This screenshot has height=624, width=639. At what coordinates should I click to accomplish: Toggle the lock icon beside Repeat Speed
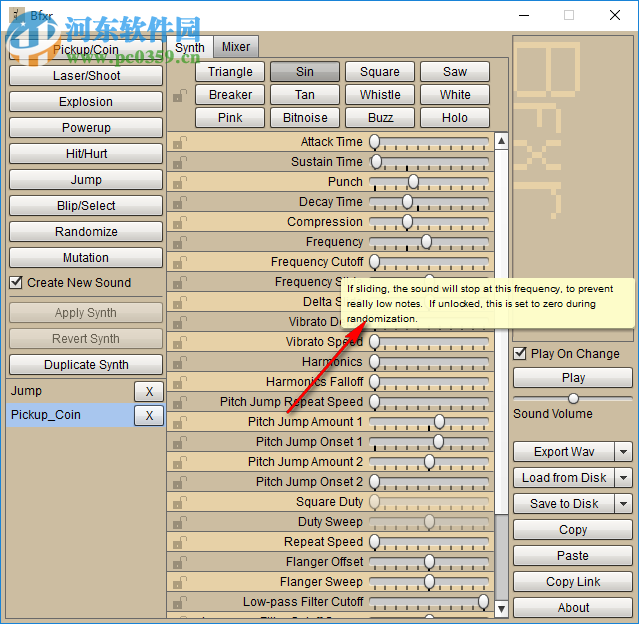click(179, 542)
